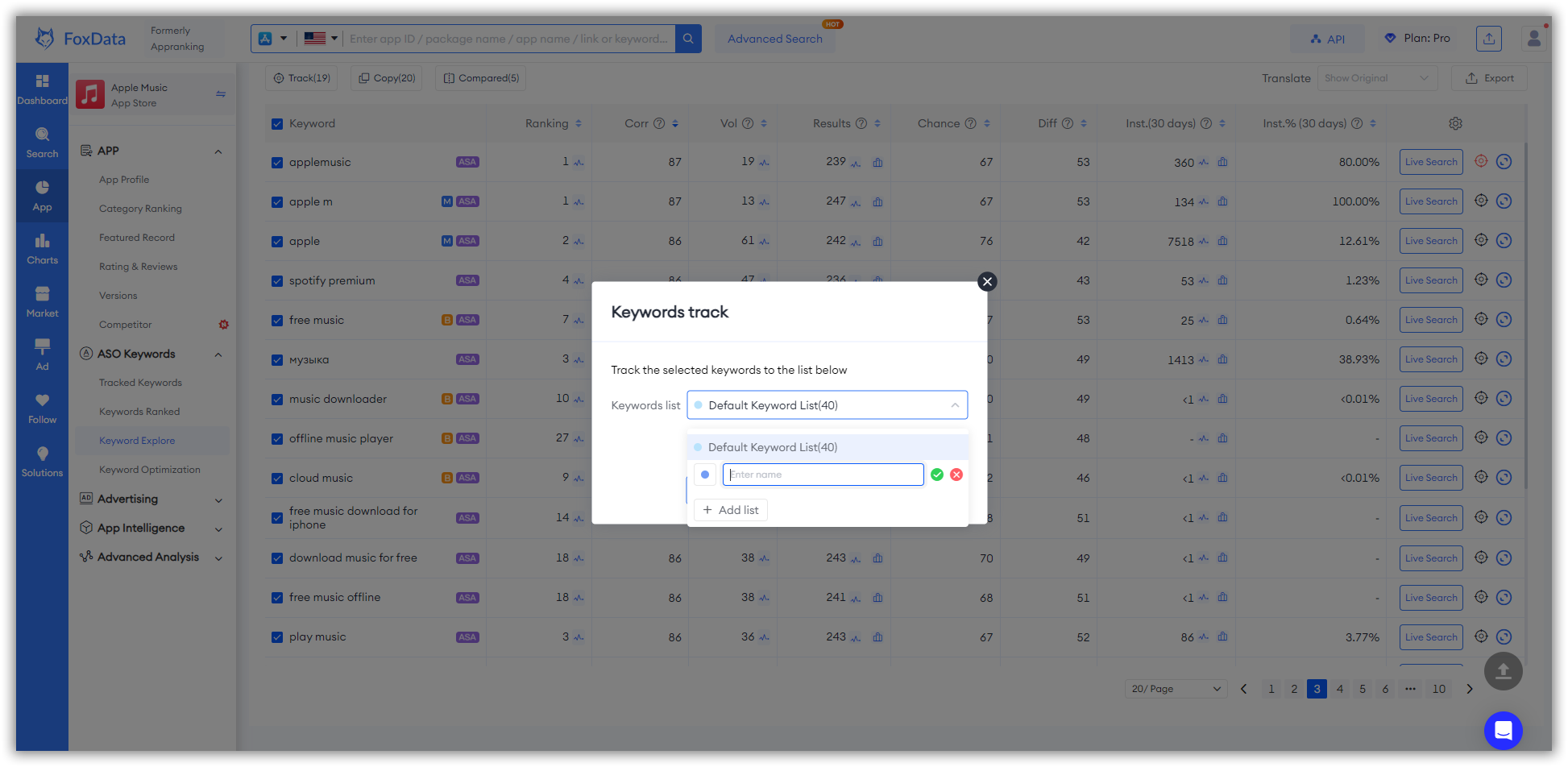The width and height of the screenshot is (1568, 767).
Task: Open the user profile icon
Action: (1533, 38)
